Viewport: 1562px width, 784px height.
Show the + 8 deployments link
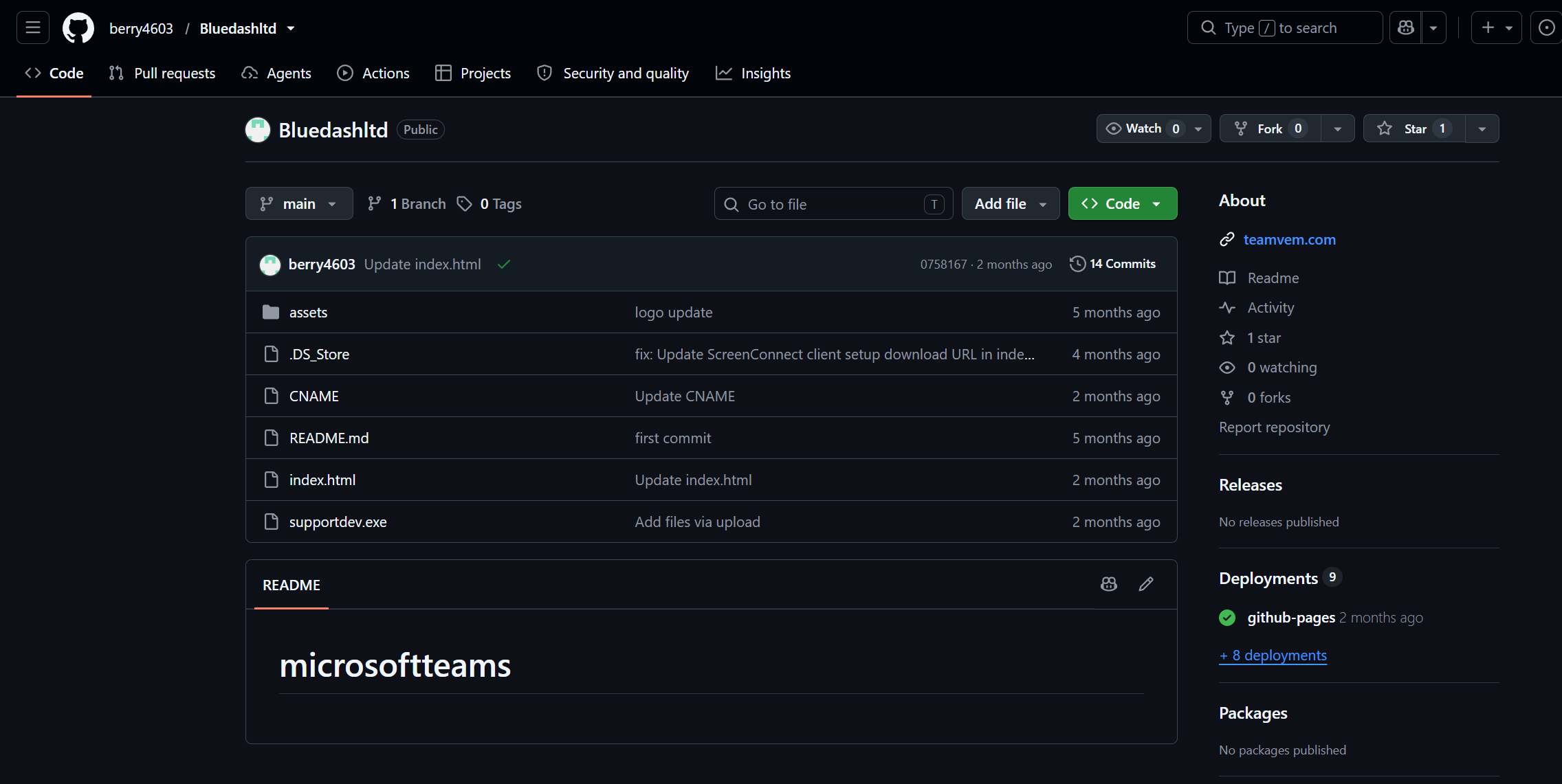(1273, 655)
